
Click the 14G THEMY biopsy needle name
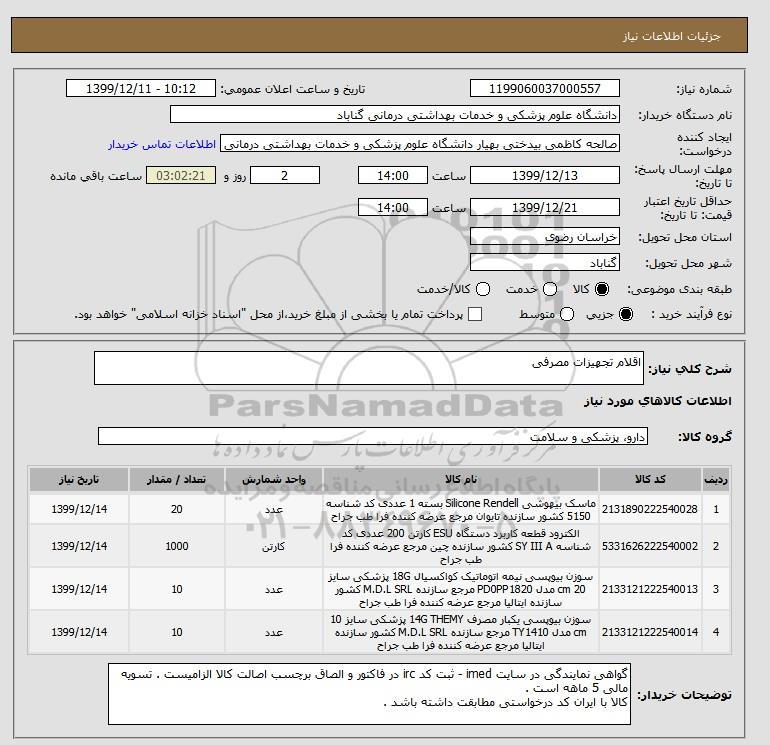pos(461,632)
